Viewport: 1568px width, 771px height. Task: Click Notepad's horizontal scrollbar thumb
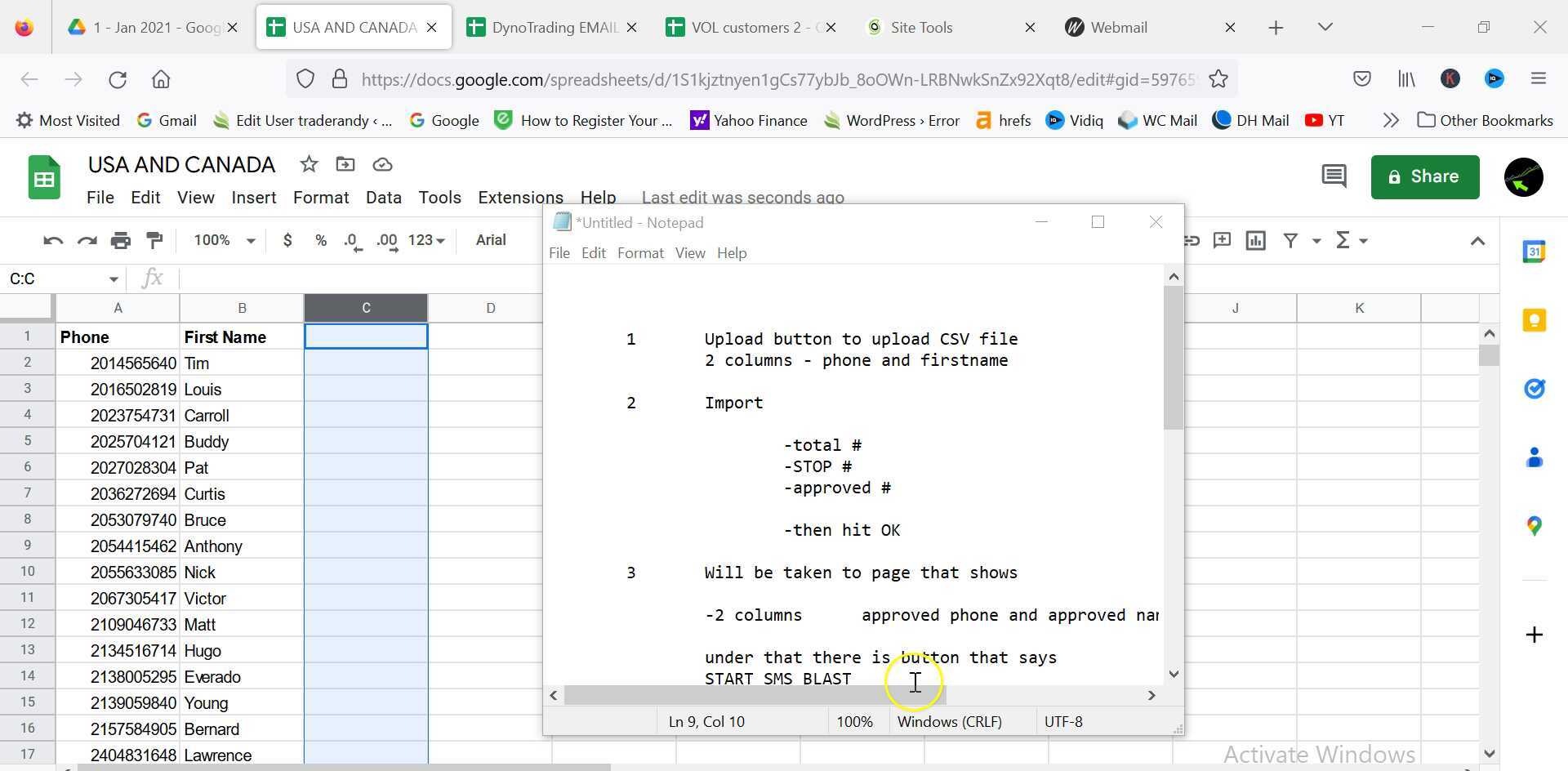click(754, 696)
